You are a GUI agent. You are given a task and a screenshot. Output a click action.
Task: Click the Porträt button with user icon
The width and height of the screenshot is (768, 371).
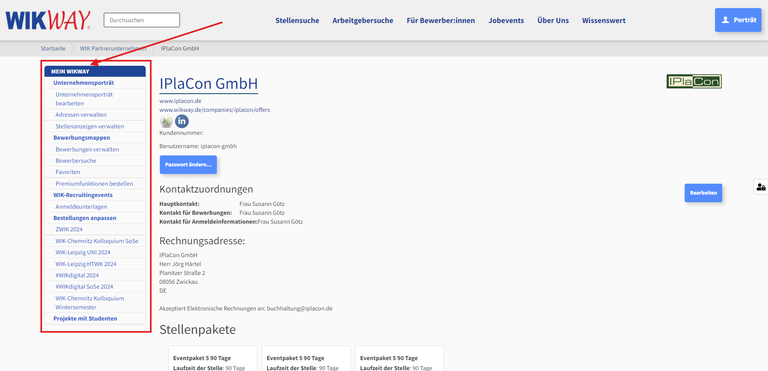click(738, 20)
